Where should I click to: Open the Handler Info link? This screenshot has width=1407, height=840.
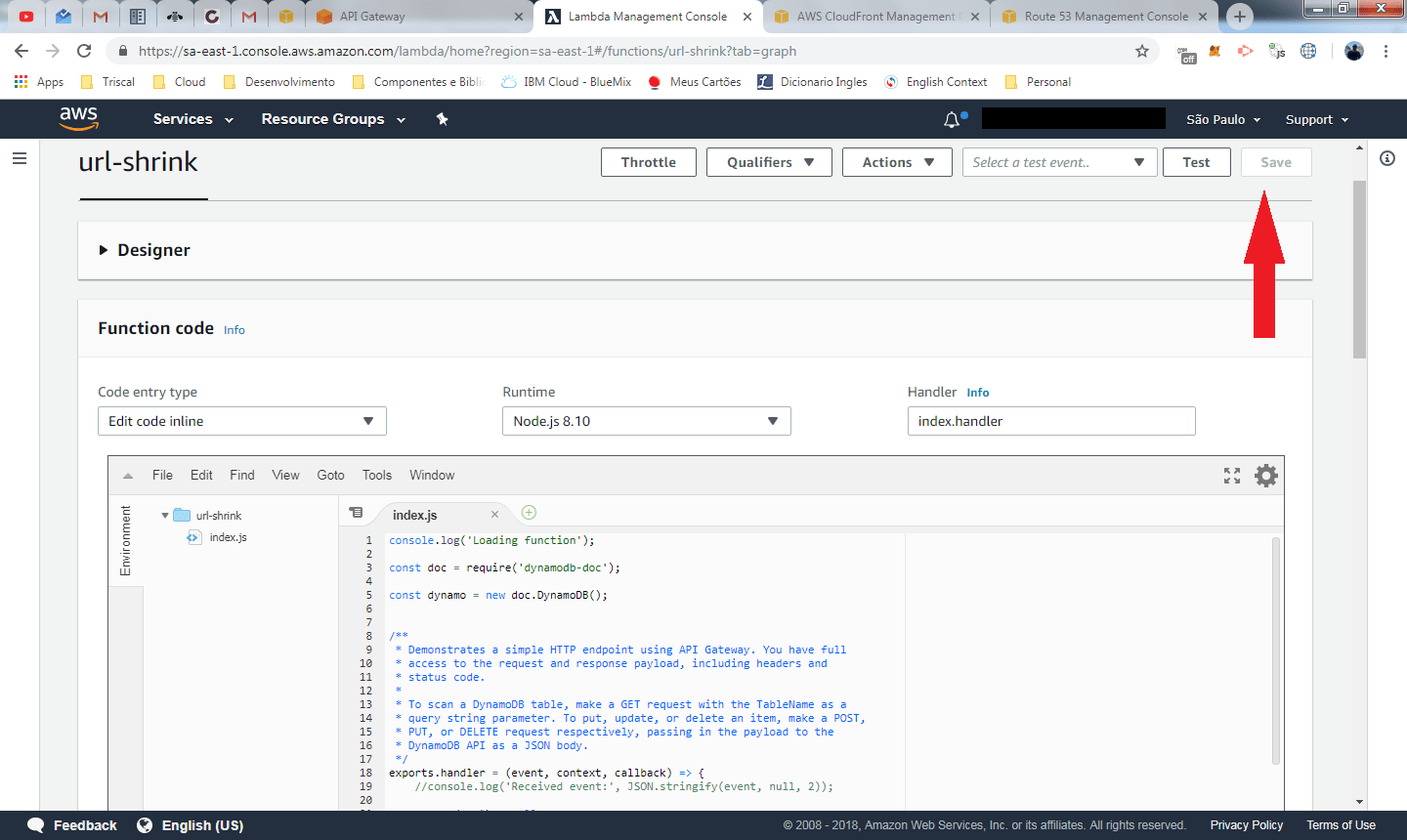pyautogui.click(x=978, y=393)
